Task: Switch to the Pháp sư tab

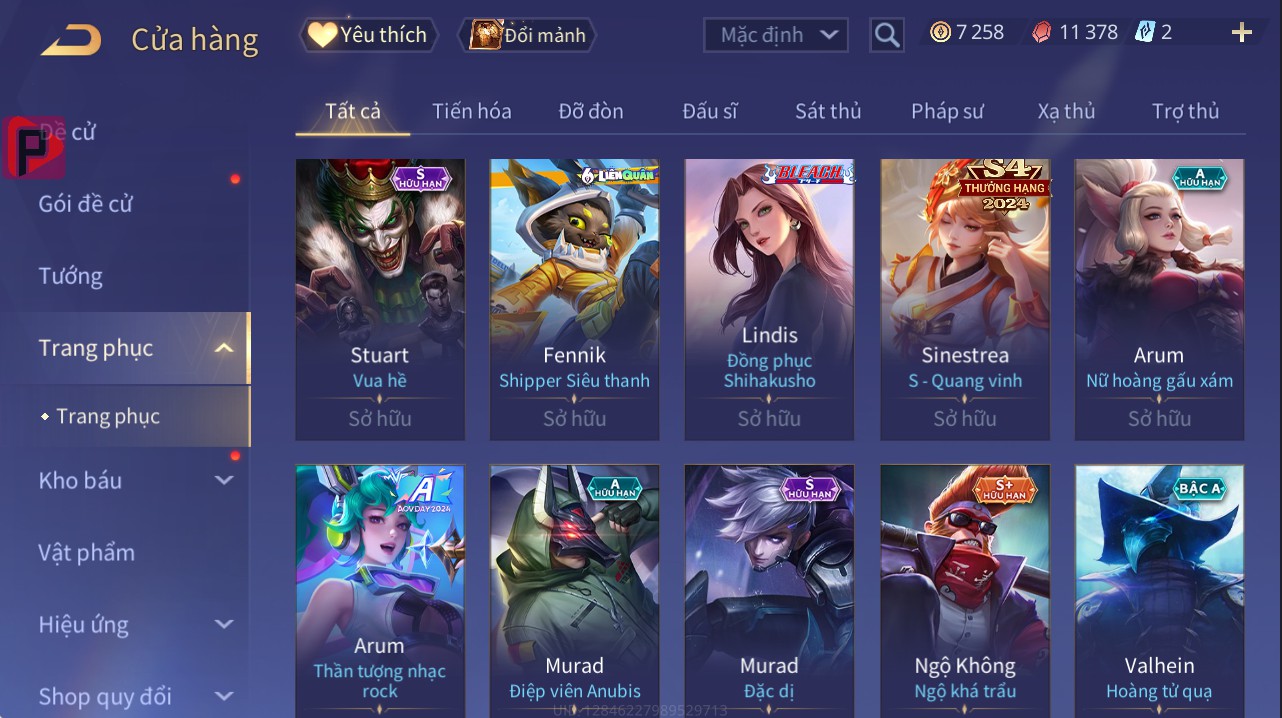Action: coord(947,111)
